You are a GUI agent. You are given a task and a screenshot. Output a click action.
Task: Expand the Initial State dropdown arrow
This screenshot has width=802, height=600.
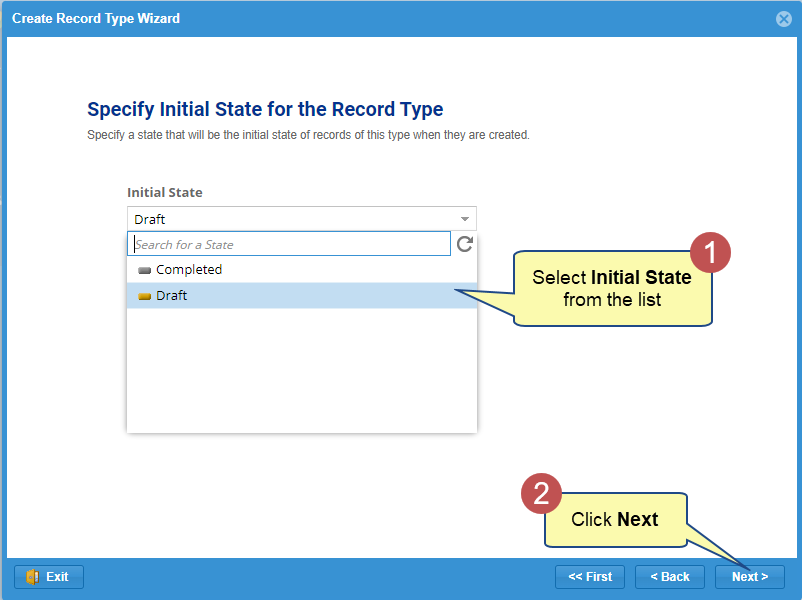(465, 219)
